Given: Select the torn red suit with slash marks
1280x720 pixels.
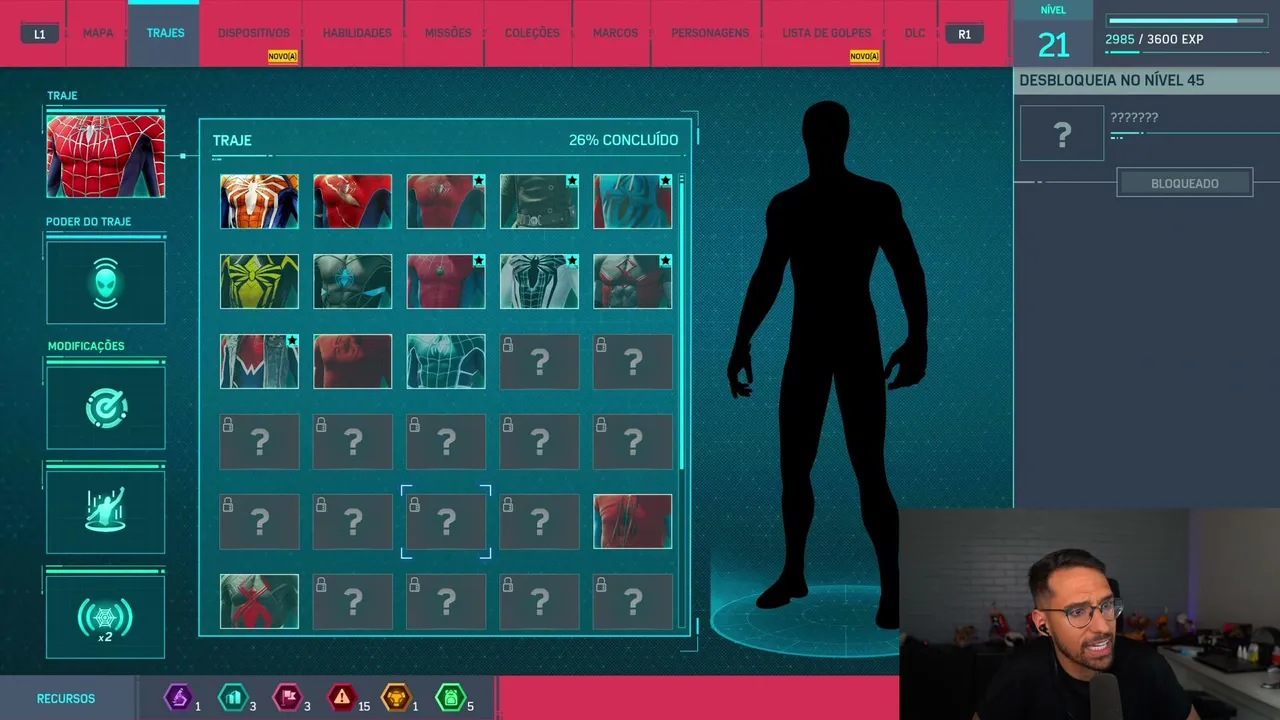Looking at the screenshot, I should [x=353, y=201].
